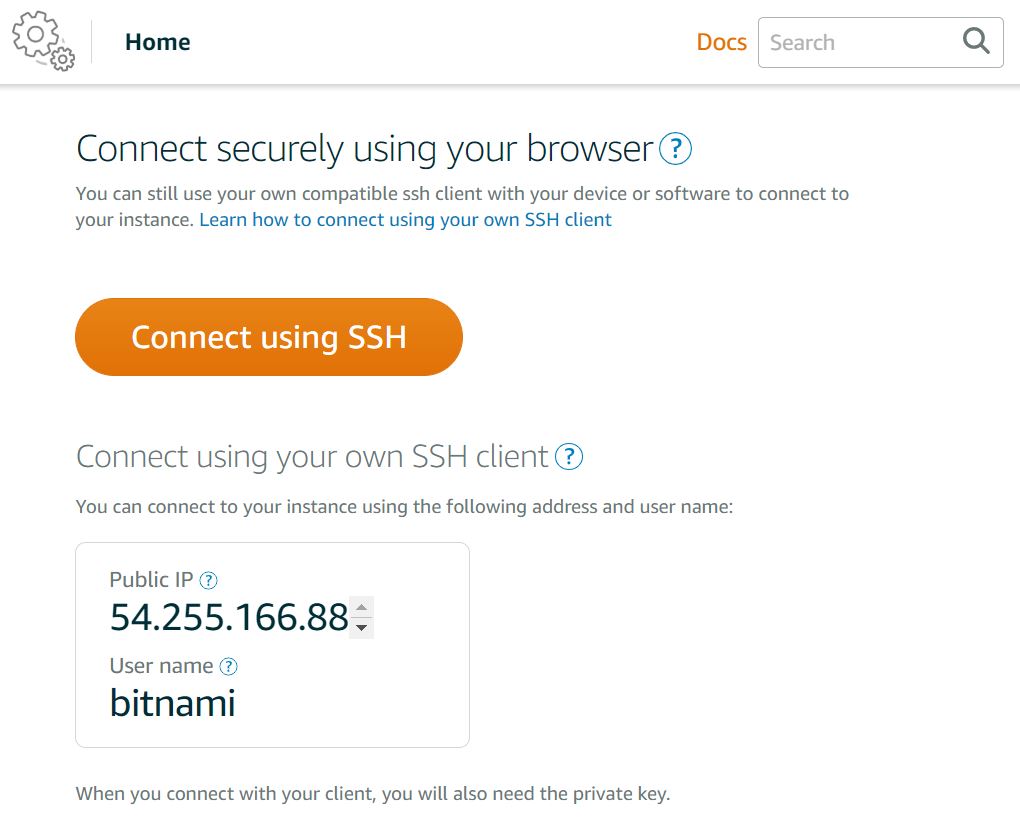Select the bitnami user name value
Screen dimensions: 1020x824
point(172,703)
